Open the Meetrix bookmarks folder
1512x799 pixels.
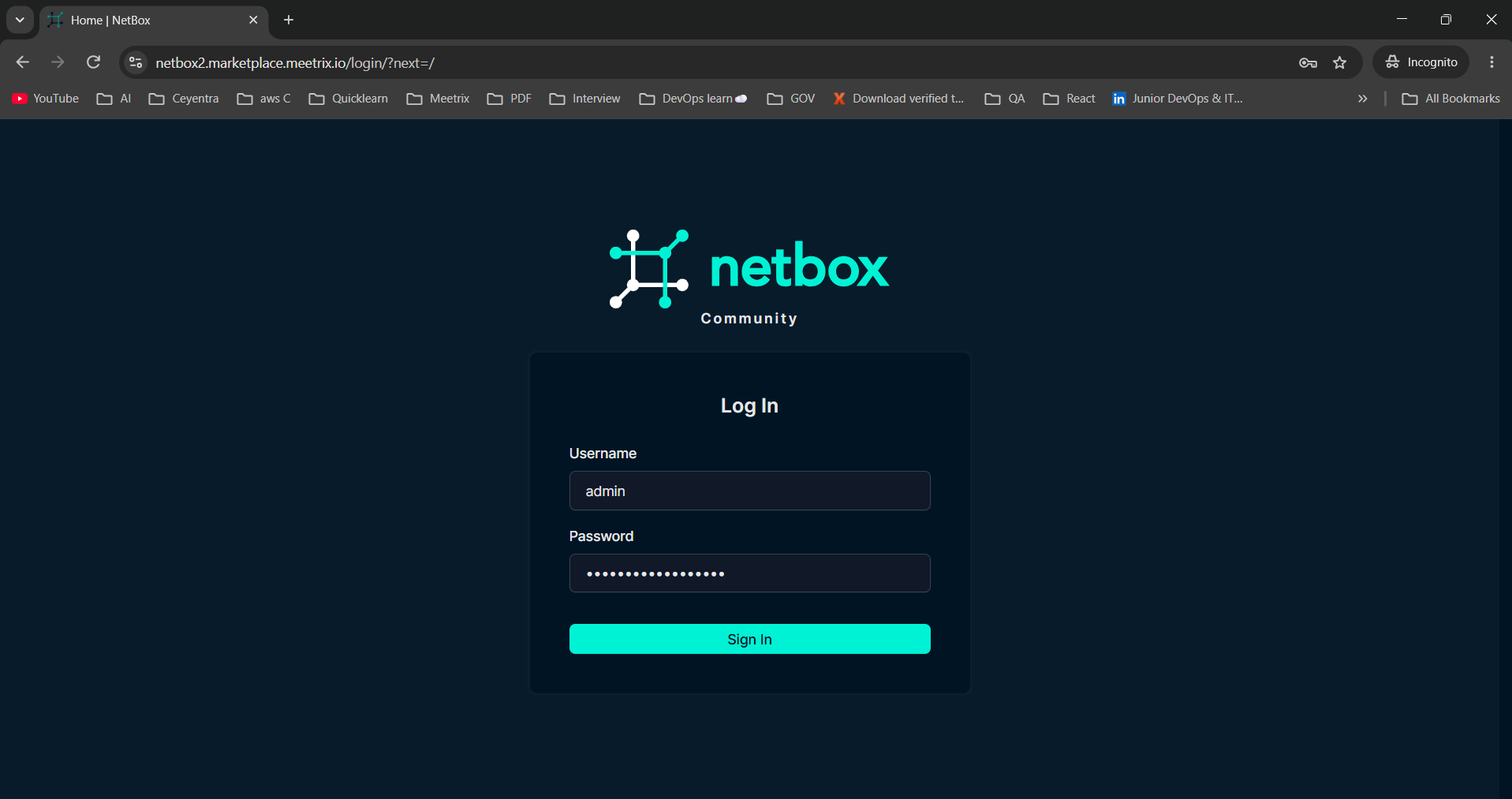click(x=438, y=99)
